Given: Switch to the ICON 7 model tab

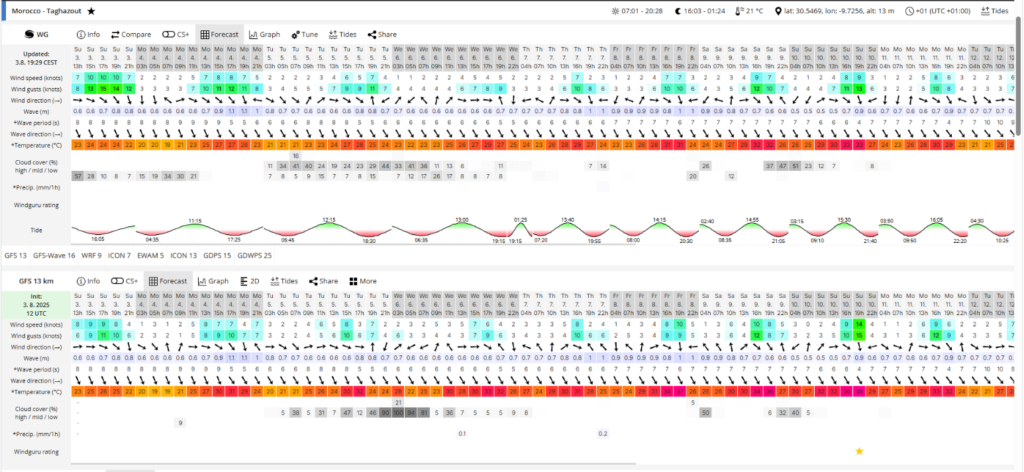Looking at the screenshot, I should pos(120,255).
